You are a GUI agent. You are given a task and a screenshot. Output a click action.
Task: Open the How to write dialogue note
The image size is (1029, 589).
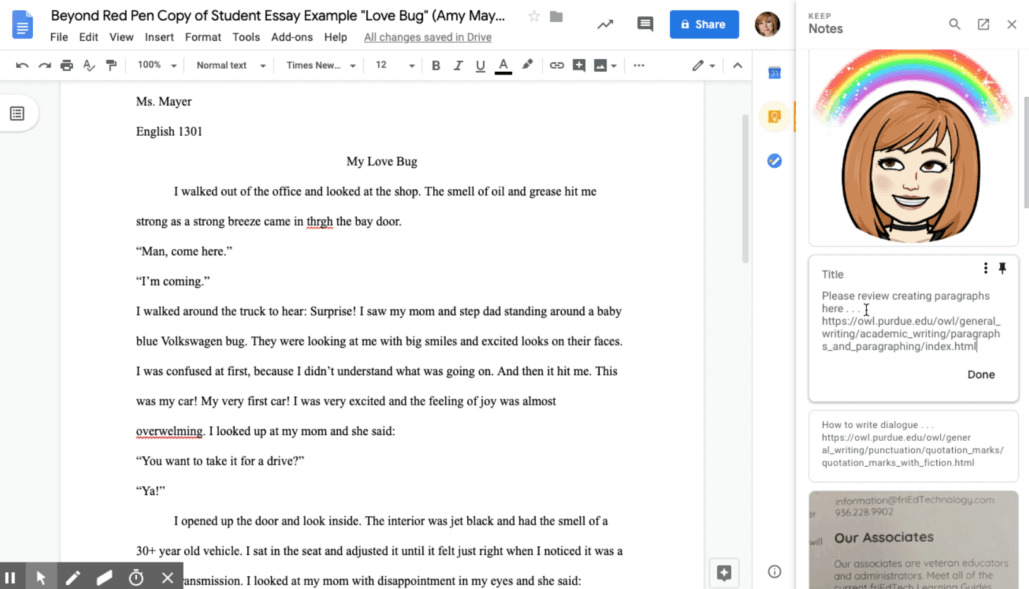913,446
